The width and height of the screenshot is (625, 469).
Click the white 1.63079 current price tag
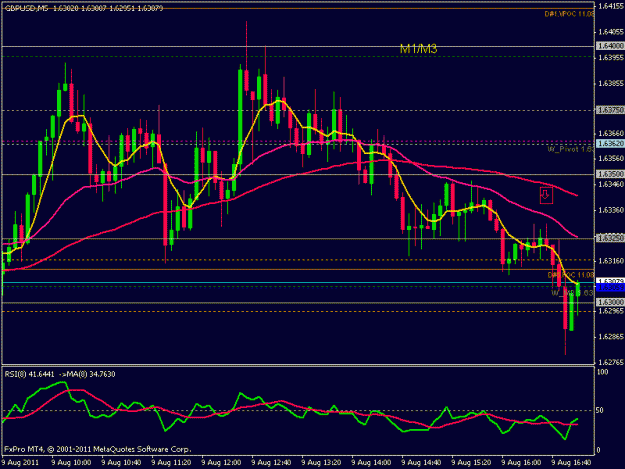pyautogui.click(x=610, y=281)
